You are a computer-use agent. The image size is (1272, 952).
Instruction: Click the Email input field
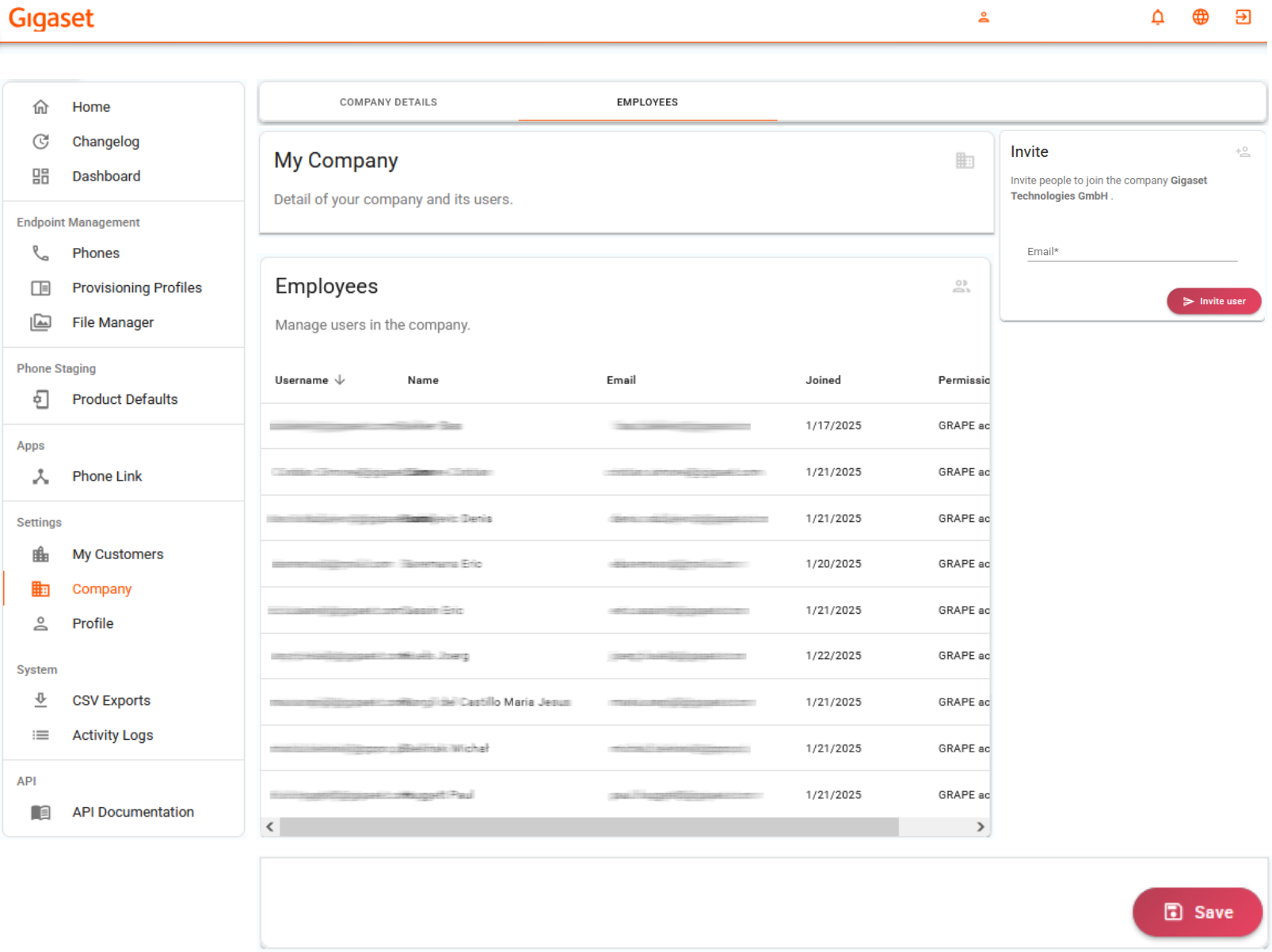click(x=1131, y=252)
